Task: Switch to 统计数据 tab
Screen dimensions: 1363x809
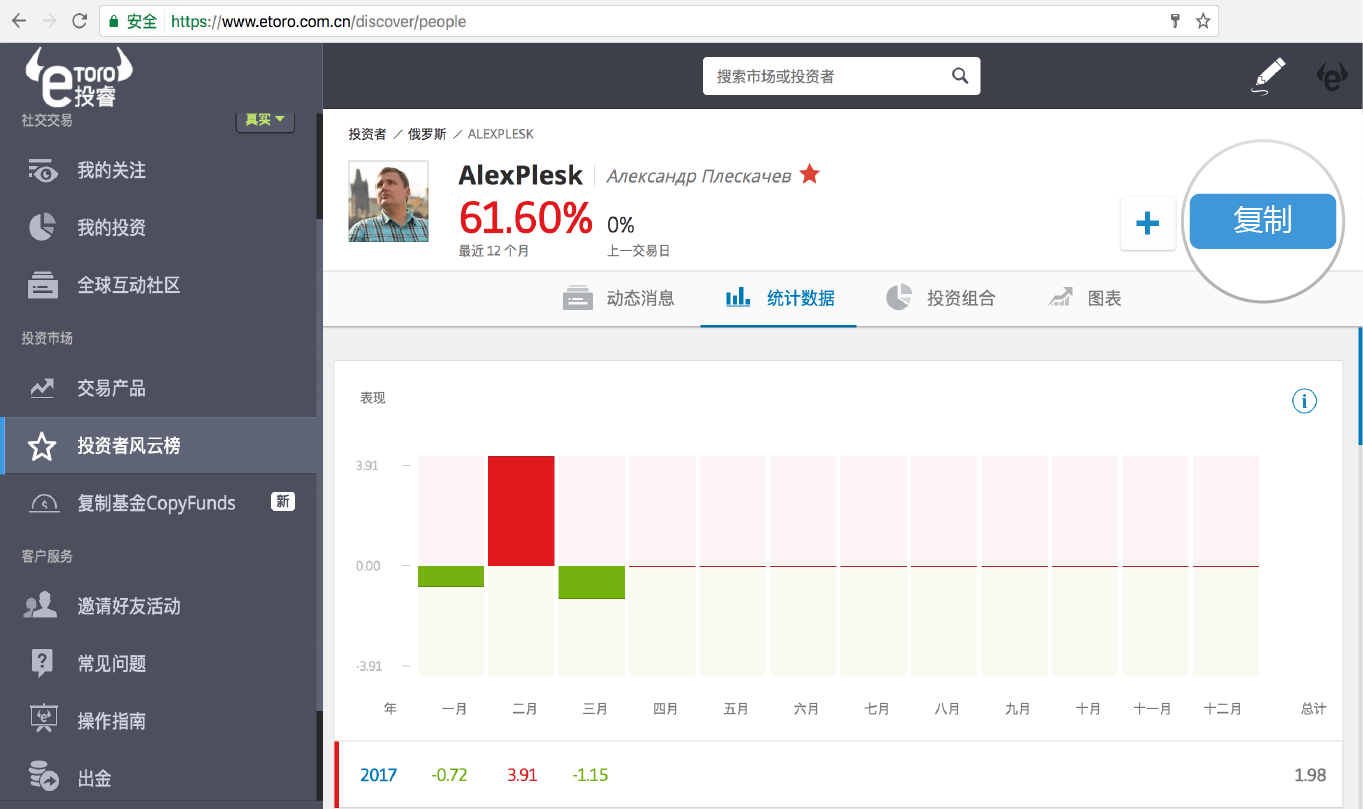Action: (x=779, y=298)
